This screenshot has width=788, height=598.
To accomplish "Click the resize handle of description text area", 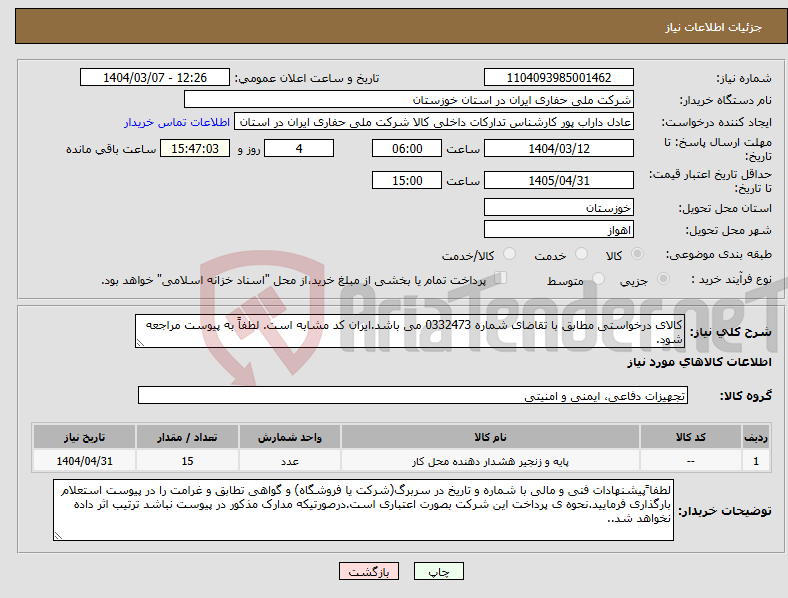I will (x=140, y=343).
